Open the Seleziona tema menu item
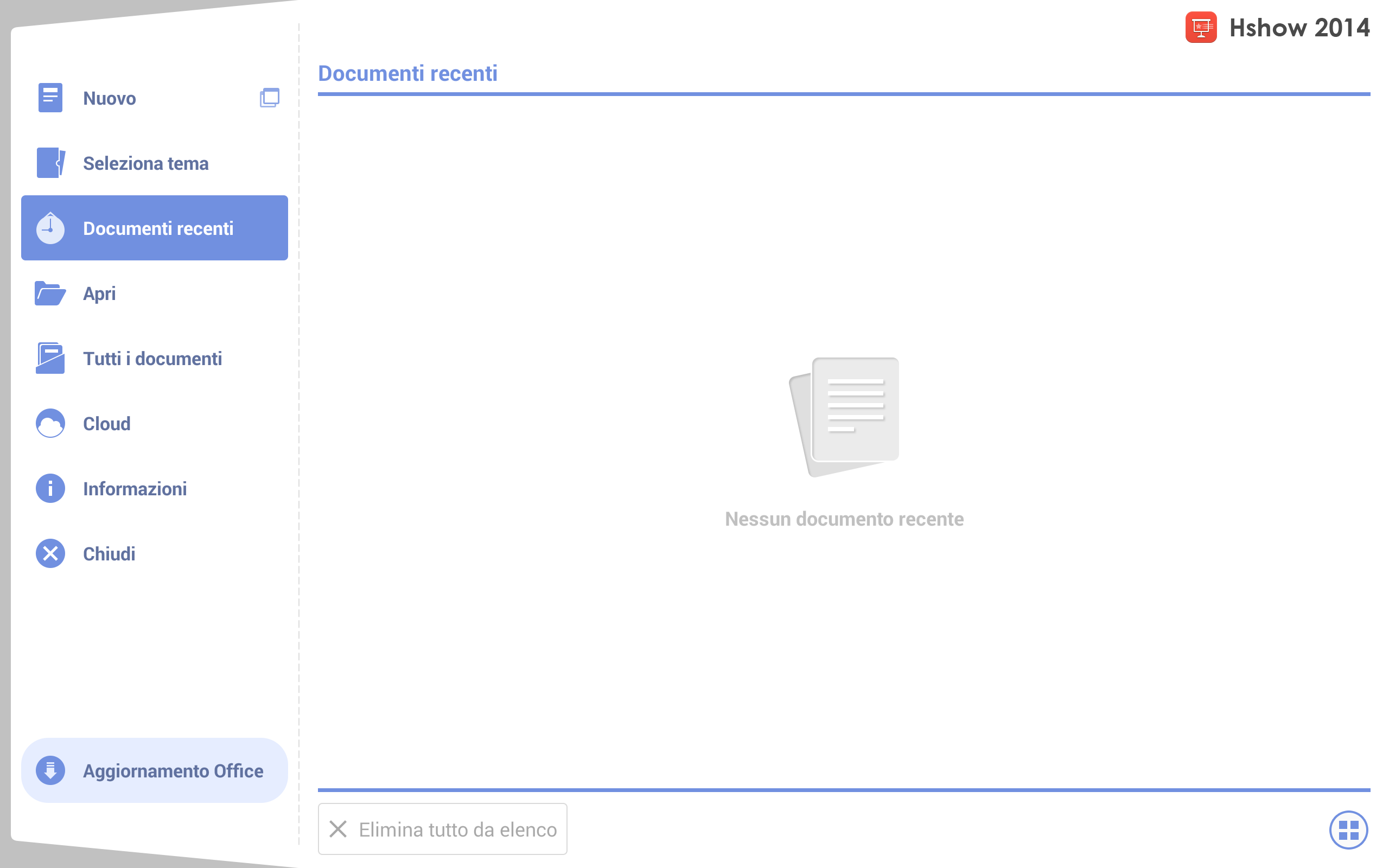 click(155, 163)
